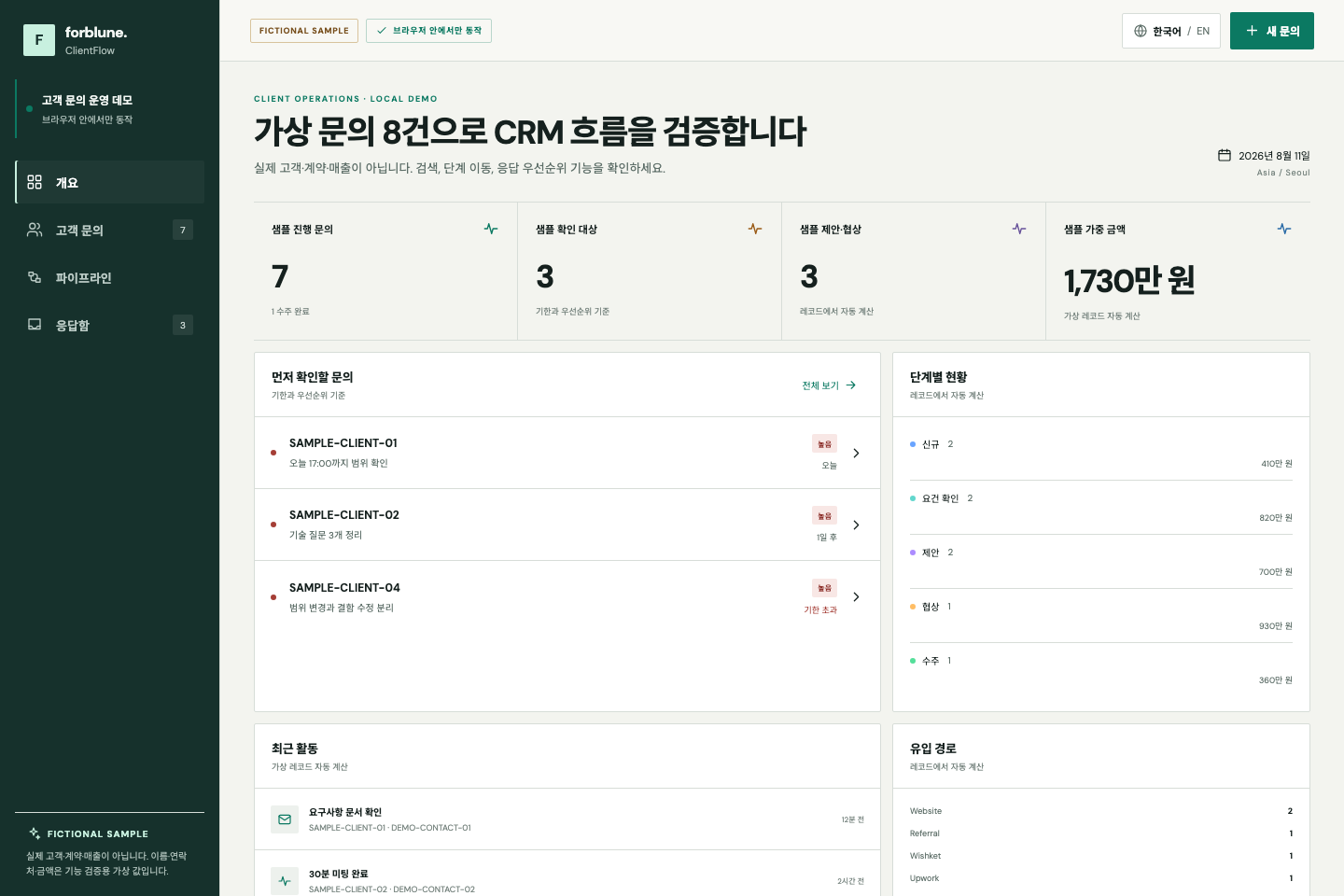Switch language with 한국어 / EN button
Image resolution: width=1344 pixels, height=896 pixels.
click(x=1171, y=31)
